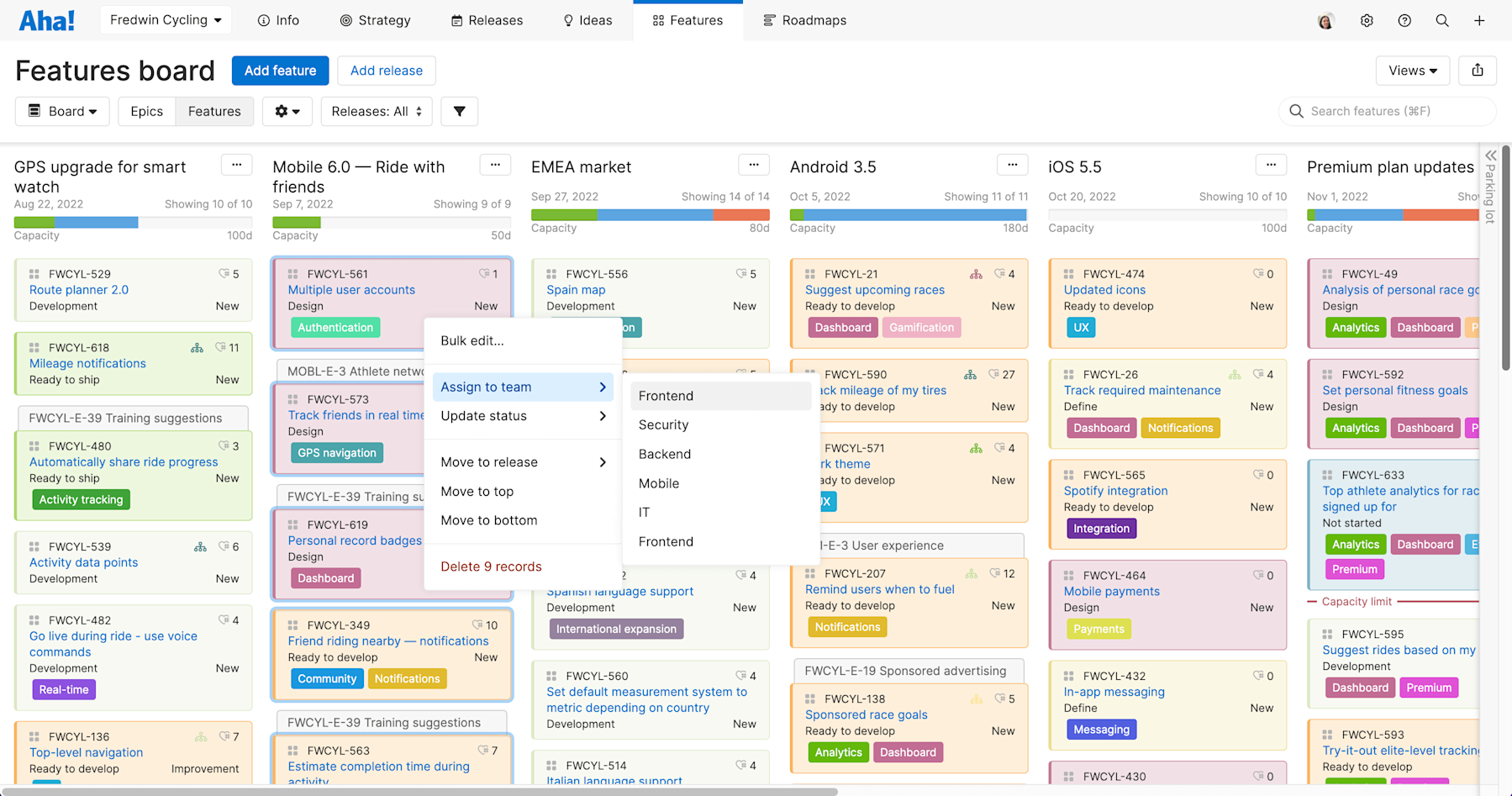Open the Features board search field
Screen dimensions: 1512x796
click(x=1387, y=111)
